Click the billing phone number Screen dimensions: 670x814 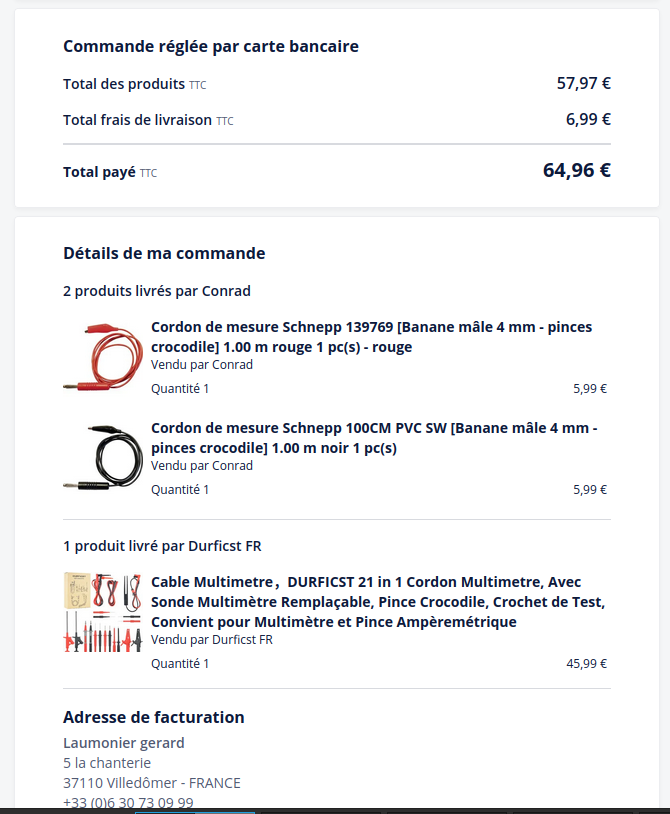click(128, 803)
